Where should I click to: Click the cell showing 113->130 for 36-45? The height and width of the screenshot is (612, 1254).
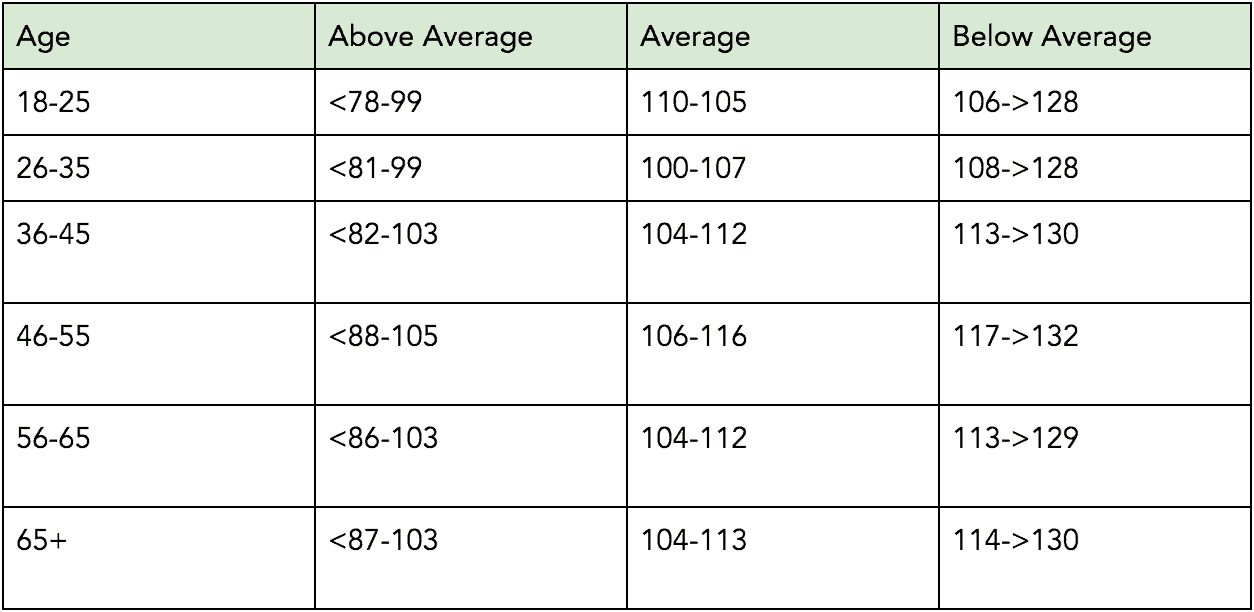pyautogui.click(x=1095, y=250)
